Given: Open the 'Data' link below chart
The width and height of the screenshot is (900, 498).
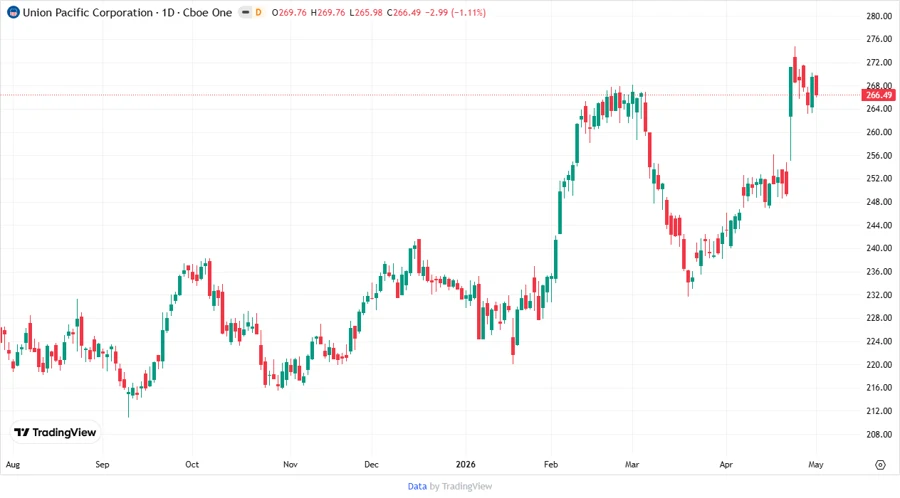Looking at the screenshot, I should [x=417, y=487].
